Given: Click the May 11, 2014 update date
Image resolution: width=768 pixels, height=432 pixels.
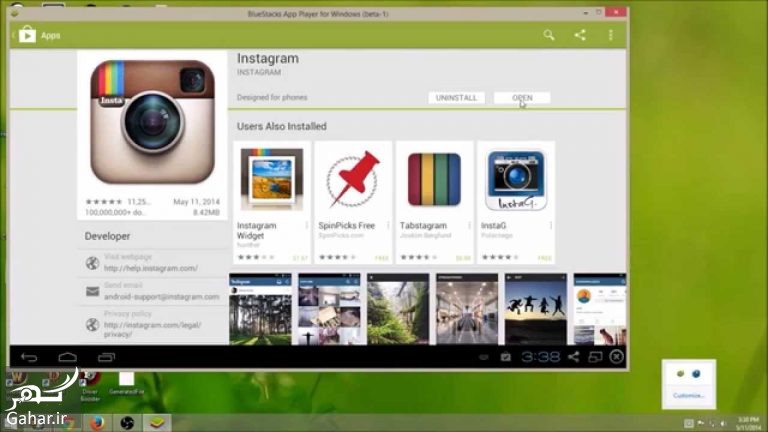Looking at the screenshot, I should (x=196, y=202).
